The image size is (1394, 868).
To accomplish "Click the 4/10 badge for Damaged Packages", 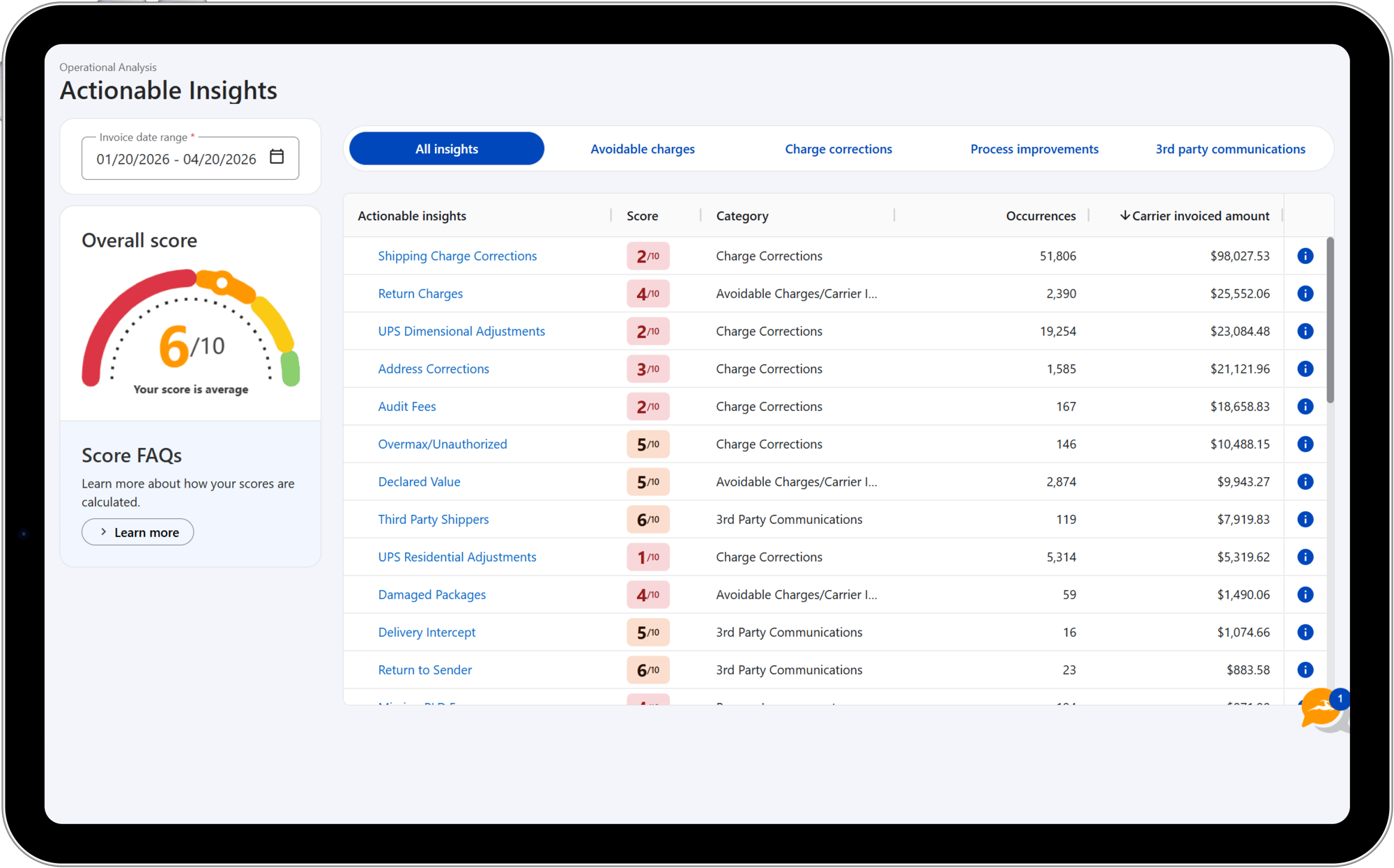I will (648, 594).
